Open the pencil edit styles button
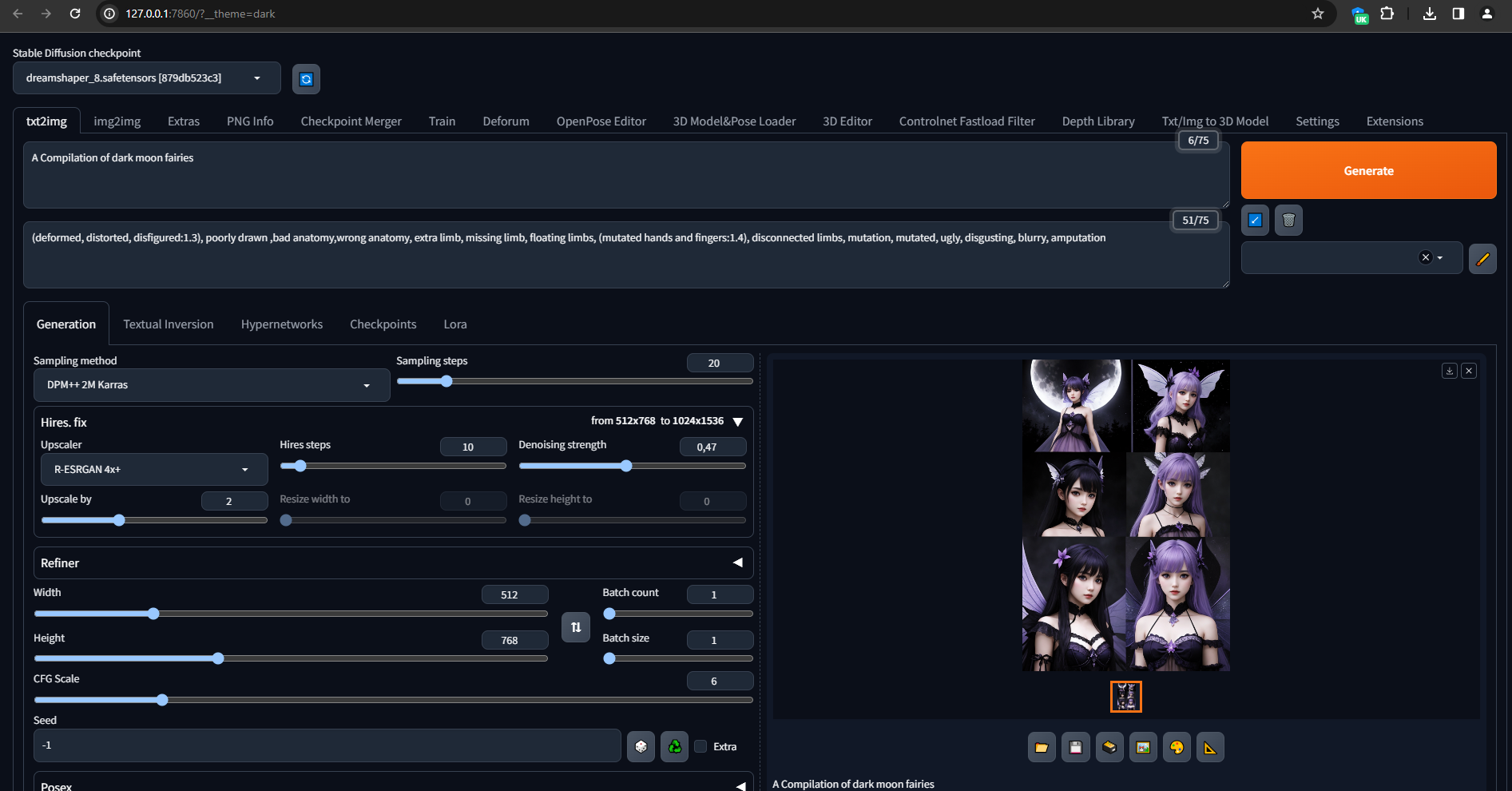The image size is (1512, 791). (x=1482, y=259)
